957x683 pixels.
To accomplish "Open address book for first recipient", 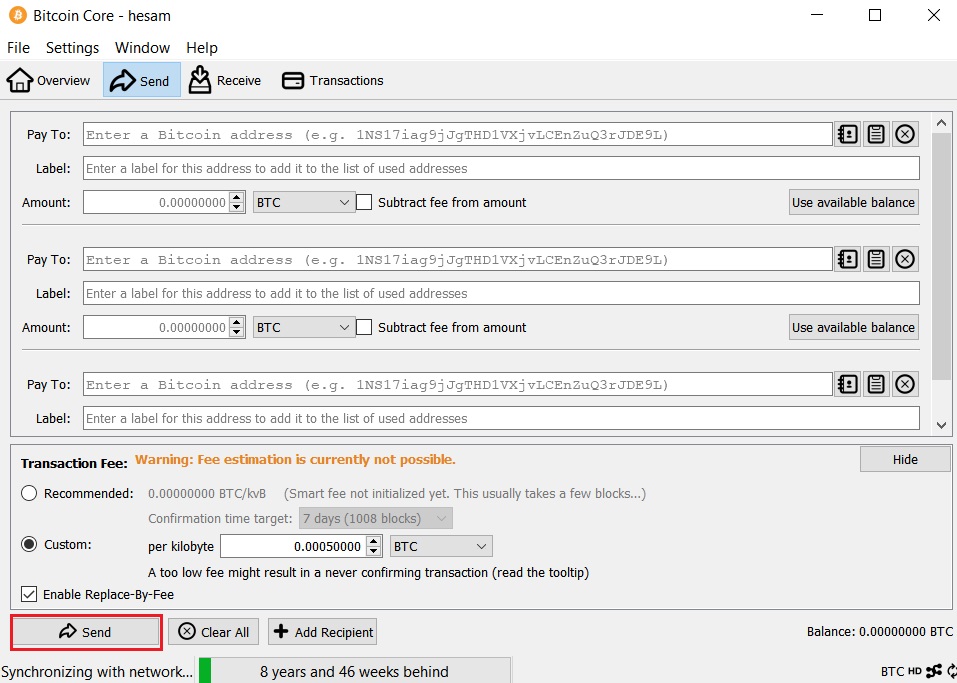I will pos(848,134).
